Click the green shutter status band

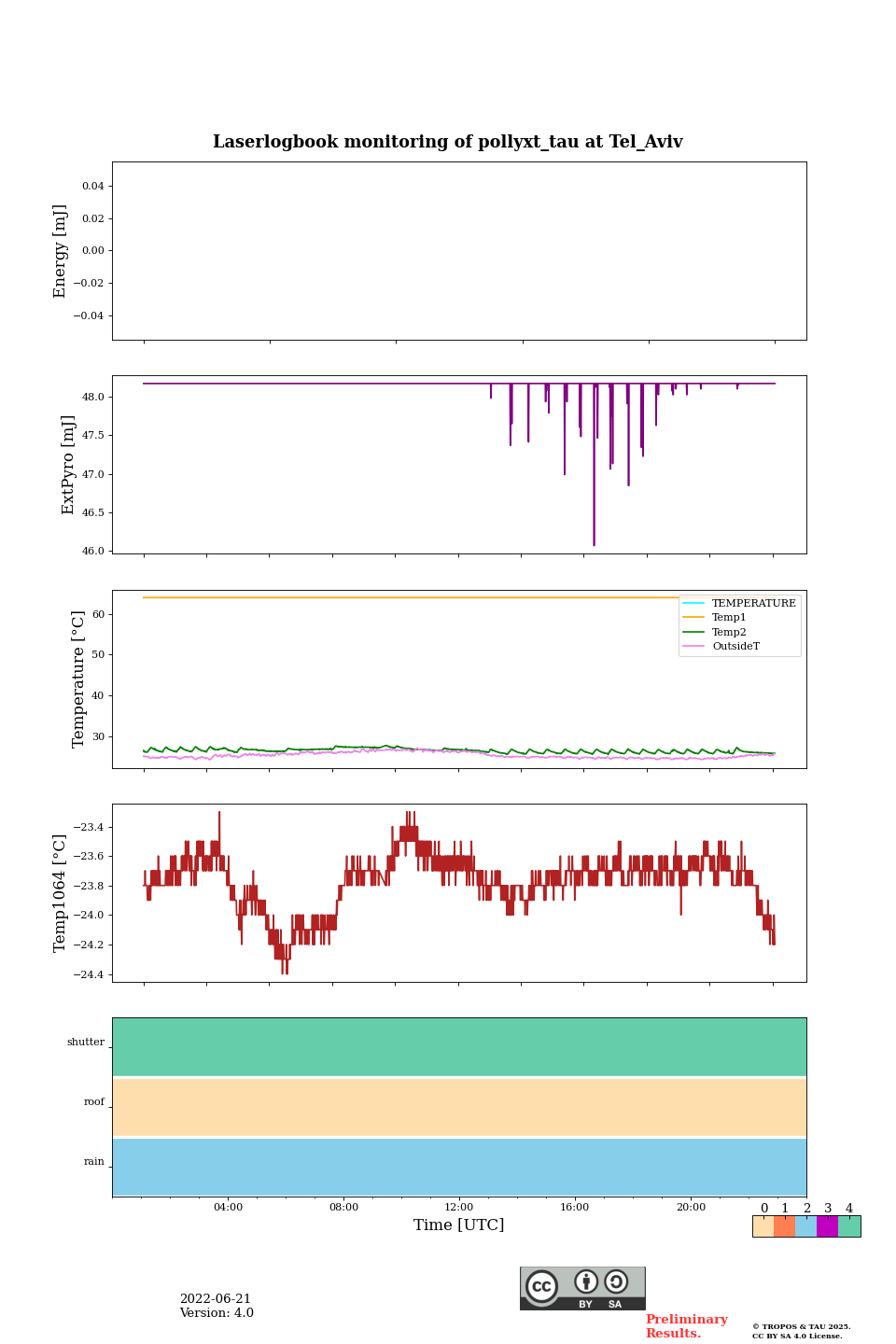(459, 1047)
